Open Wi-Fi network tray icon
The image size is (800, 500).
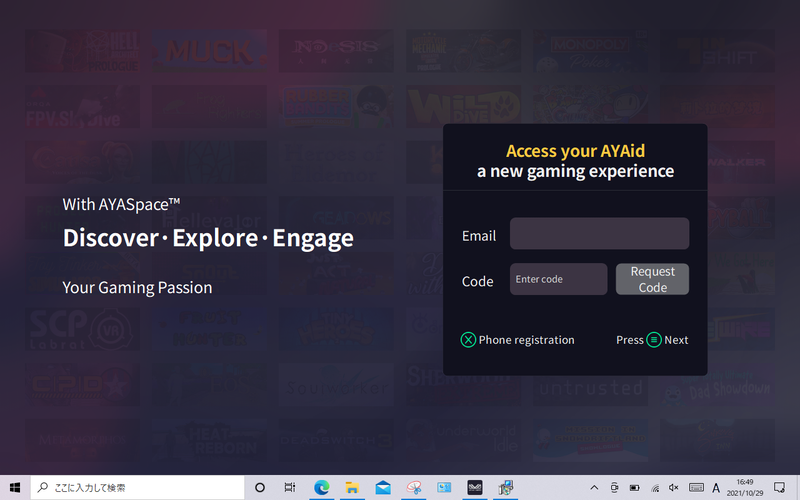[655, 488]
